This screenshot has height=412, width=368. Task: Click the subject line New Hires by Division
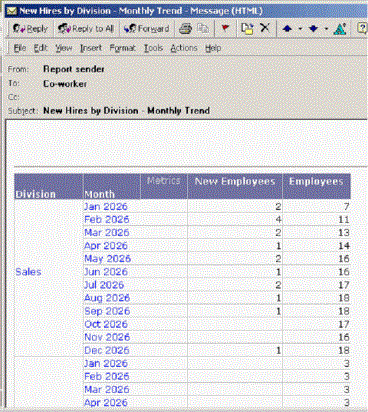(x=126, y=111)
